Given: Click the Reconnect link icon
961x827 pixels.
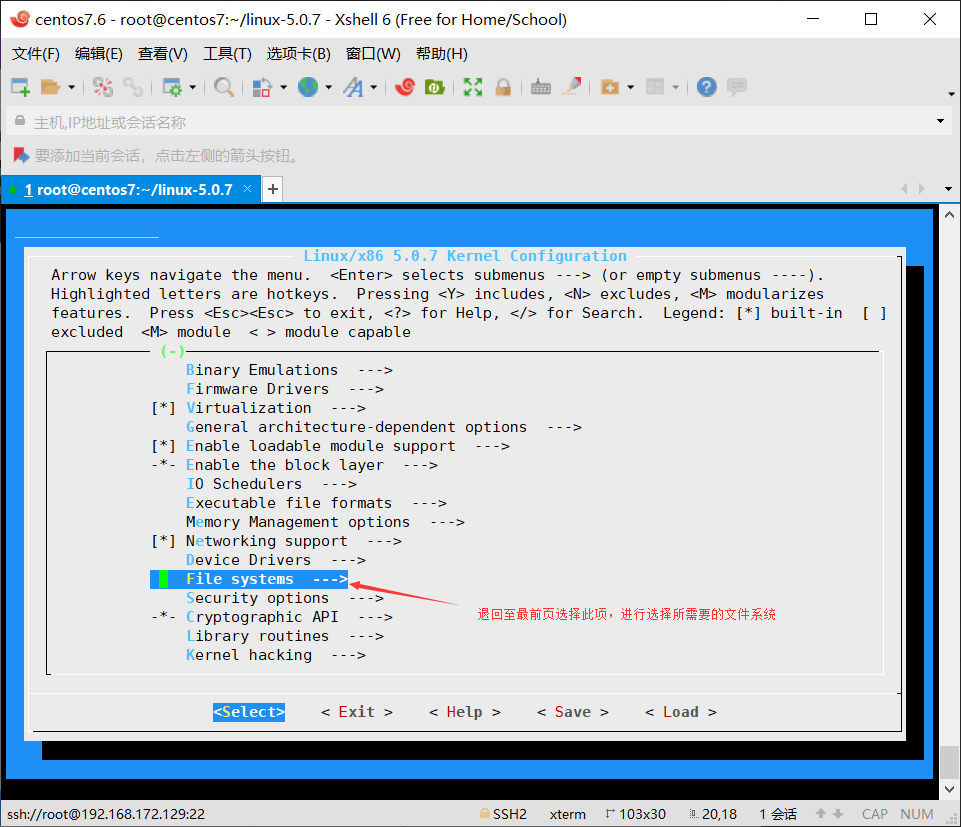Looking at the screenshot, I should 133,87.
